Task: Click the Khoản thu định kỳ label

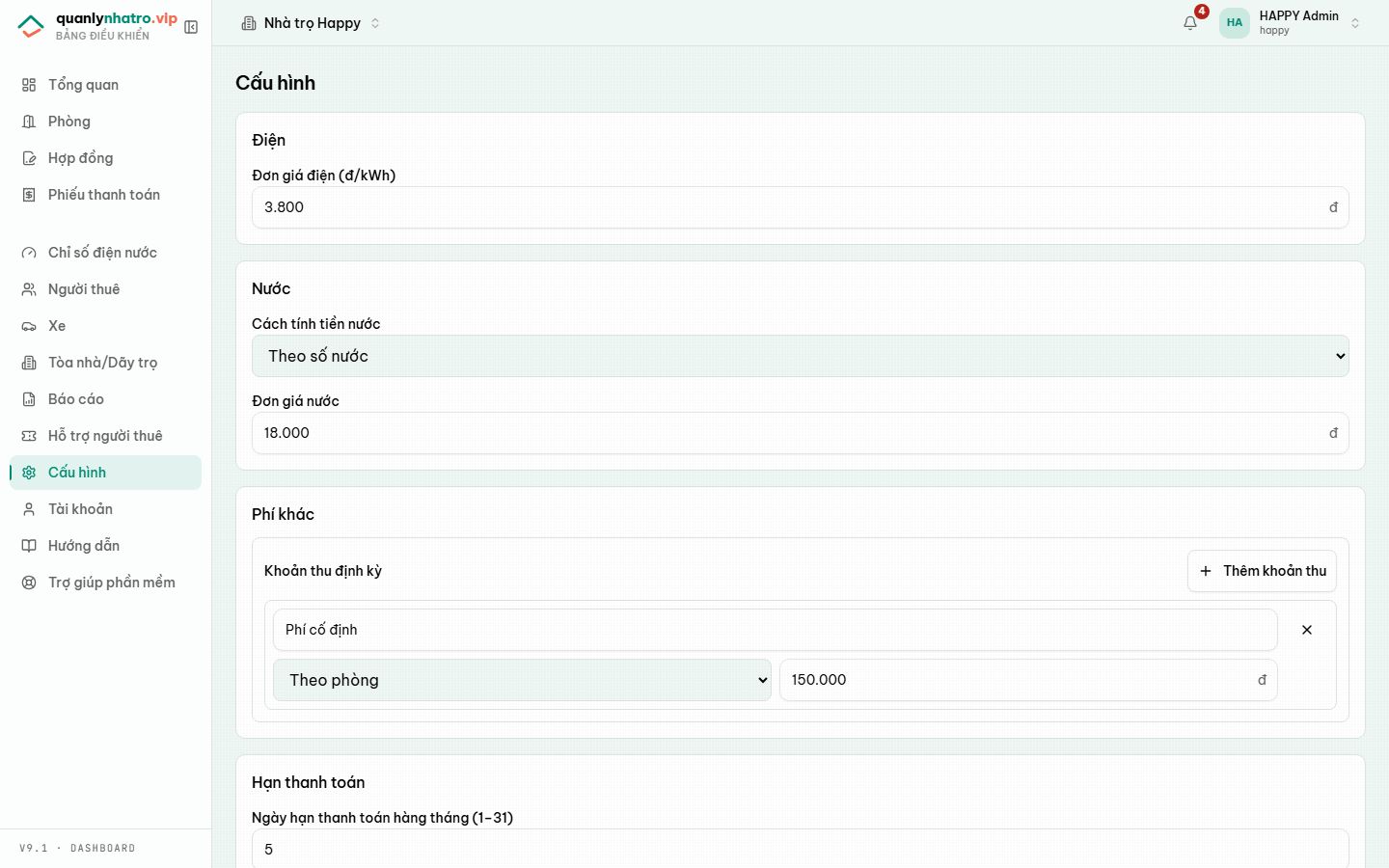Action: [x=323, y=571]
